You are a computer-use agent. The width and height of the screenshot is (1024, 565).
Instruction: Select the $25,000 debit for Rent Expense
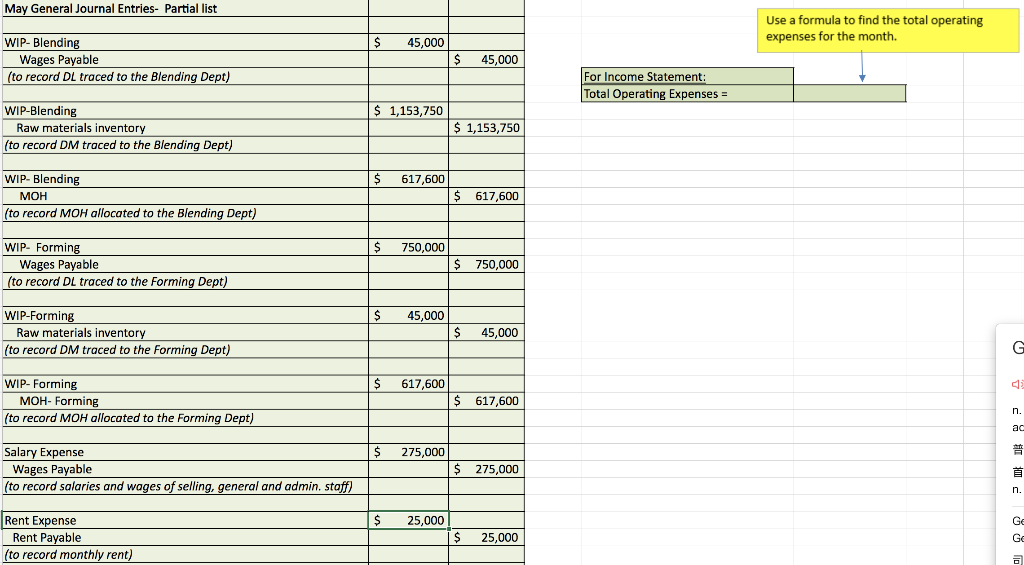click(x=409, y=521)
